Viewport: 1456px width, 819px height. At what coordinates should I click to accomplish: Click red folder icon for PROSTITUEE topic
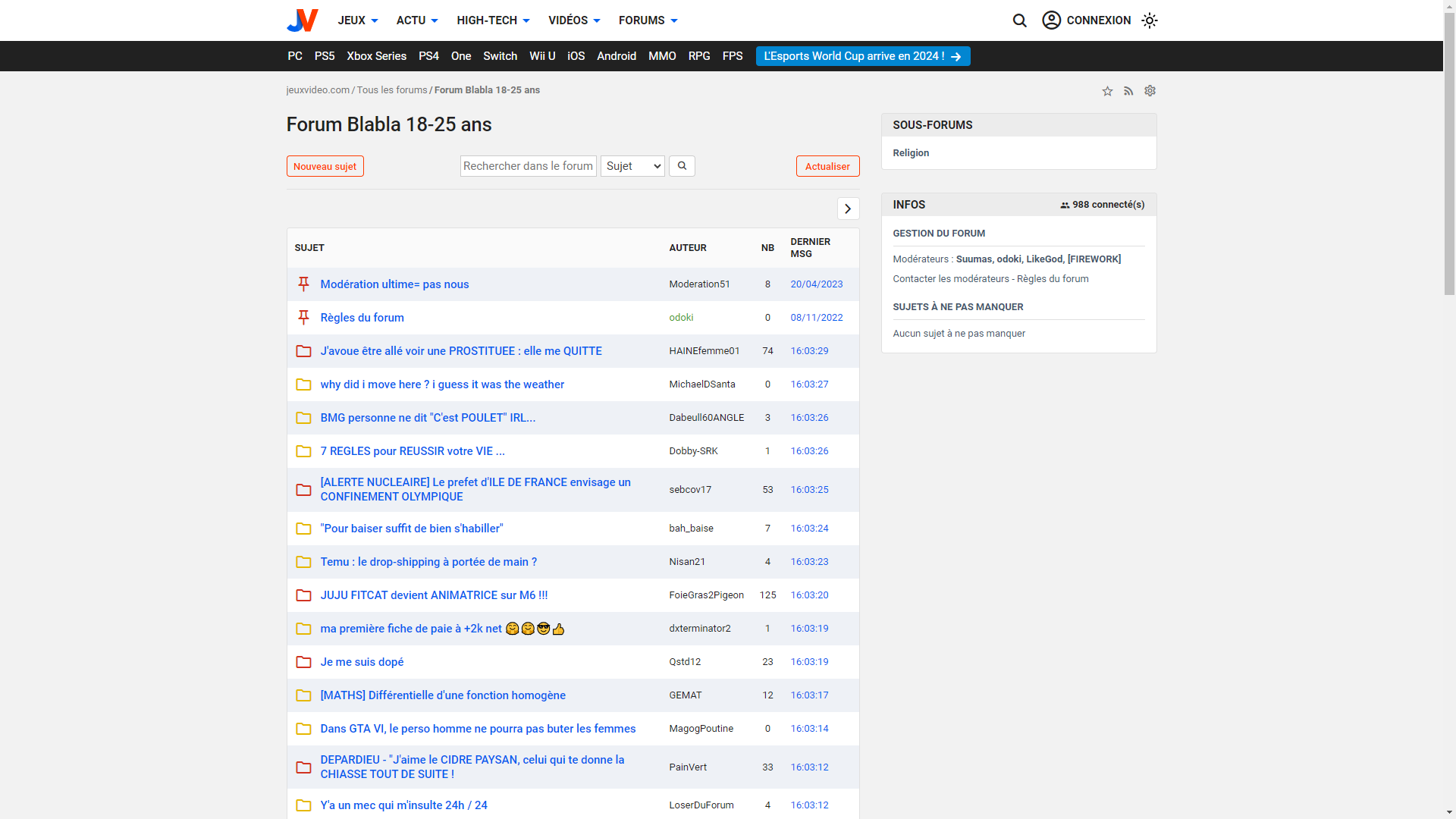303,351
